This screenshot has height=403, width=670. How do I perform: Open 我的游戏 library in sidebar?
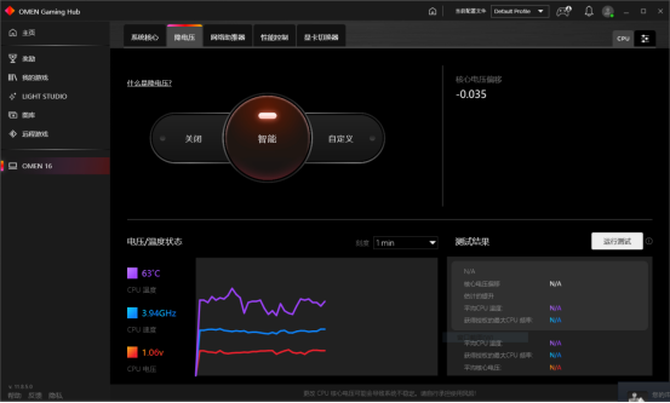[x=28, y=77]
